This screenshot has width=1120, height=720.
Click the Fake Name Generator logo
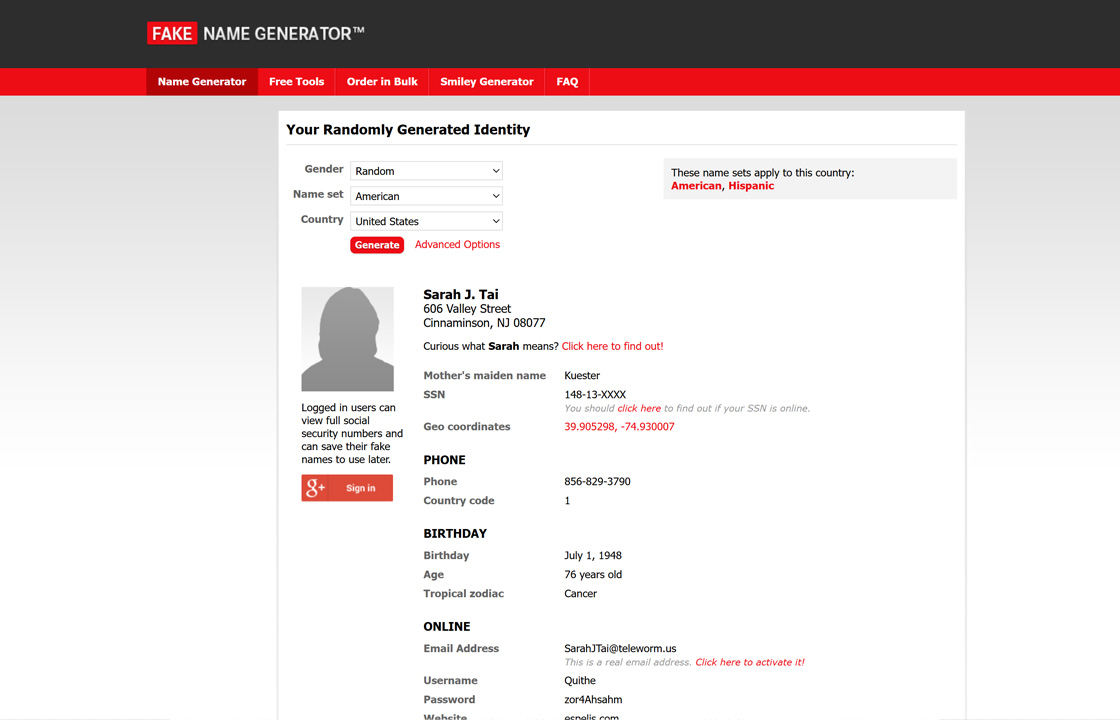tap(256, 34)
